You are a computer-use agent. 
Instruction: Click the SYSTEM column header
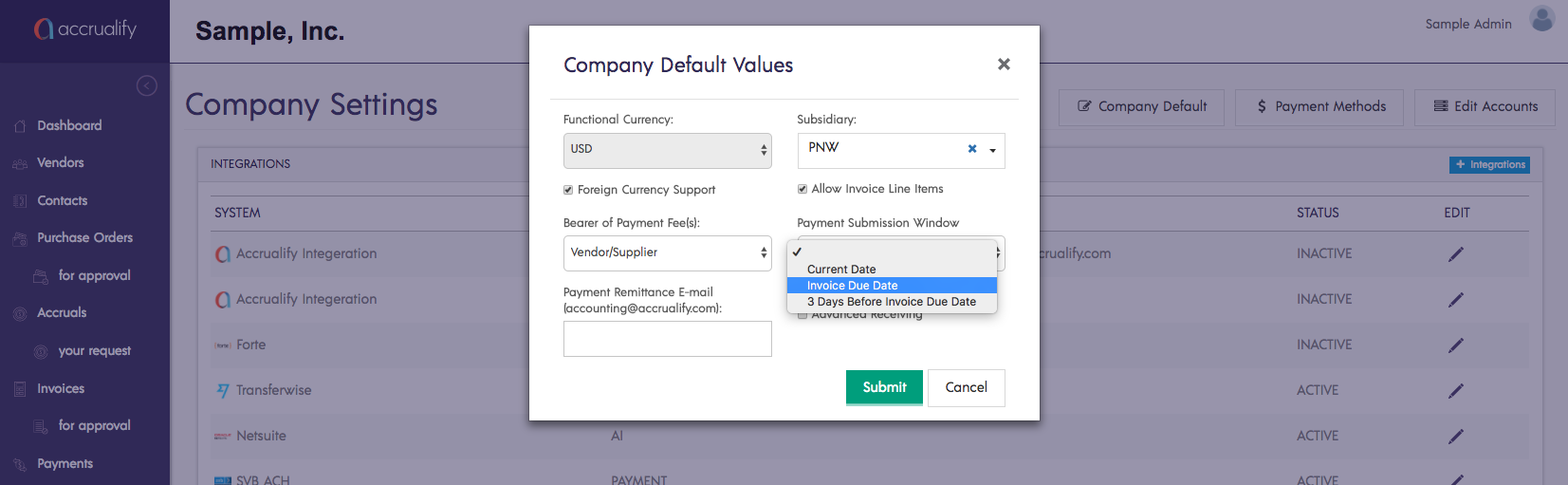pyautogui.click(x=237, y=213)
